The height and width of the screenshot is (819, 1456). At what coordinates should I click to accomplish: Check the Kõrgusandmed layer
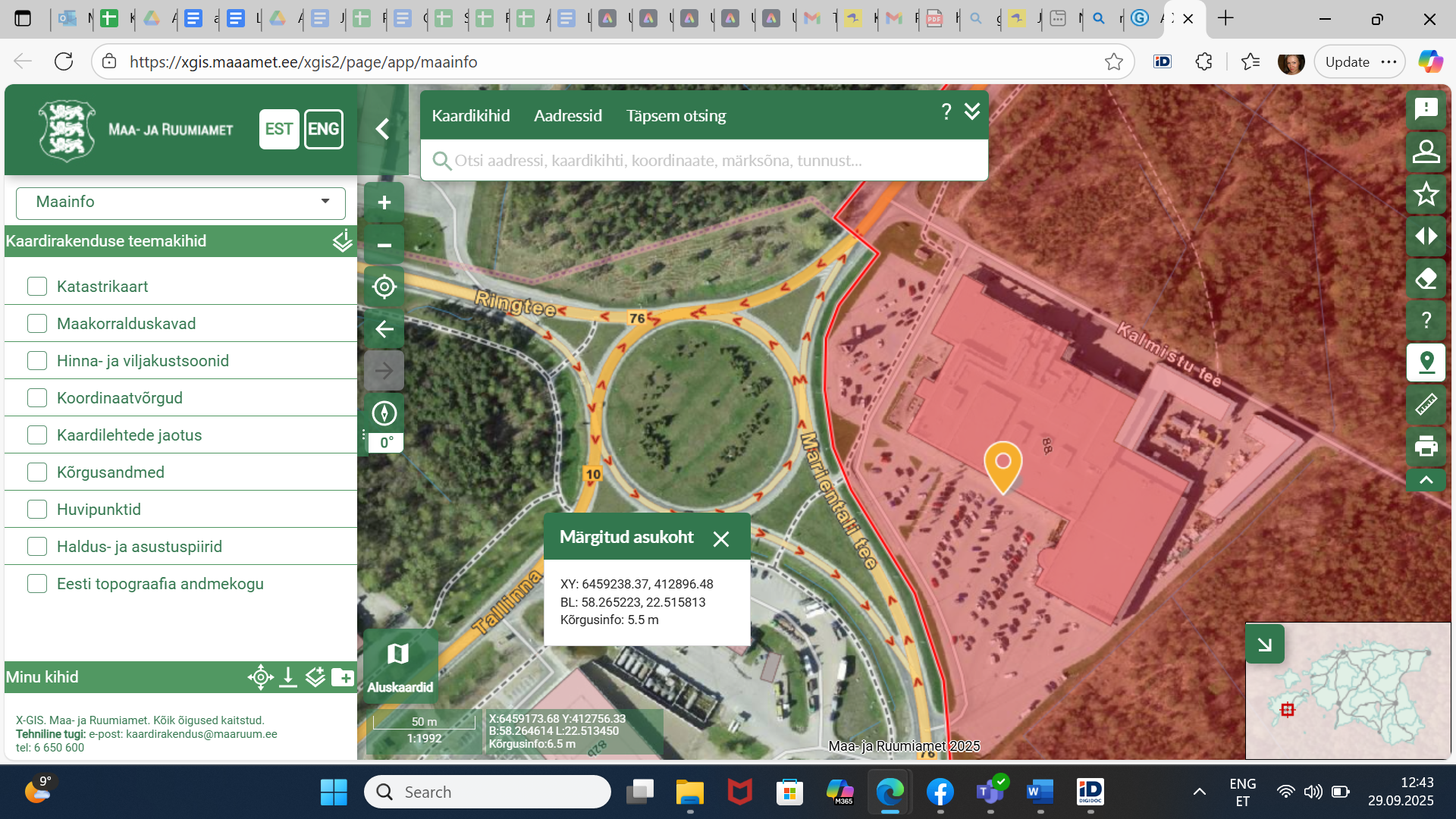(x=37, y=472)
